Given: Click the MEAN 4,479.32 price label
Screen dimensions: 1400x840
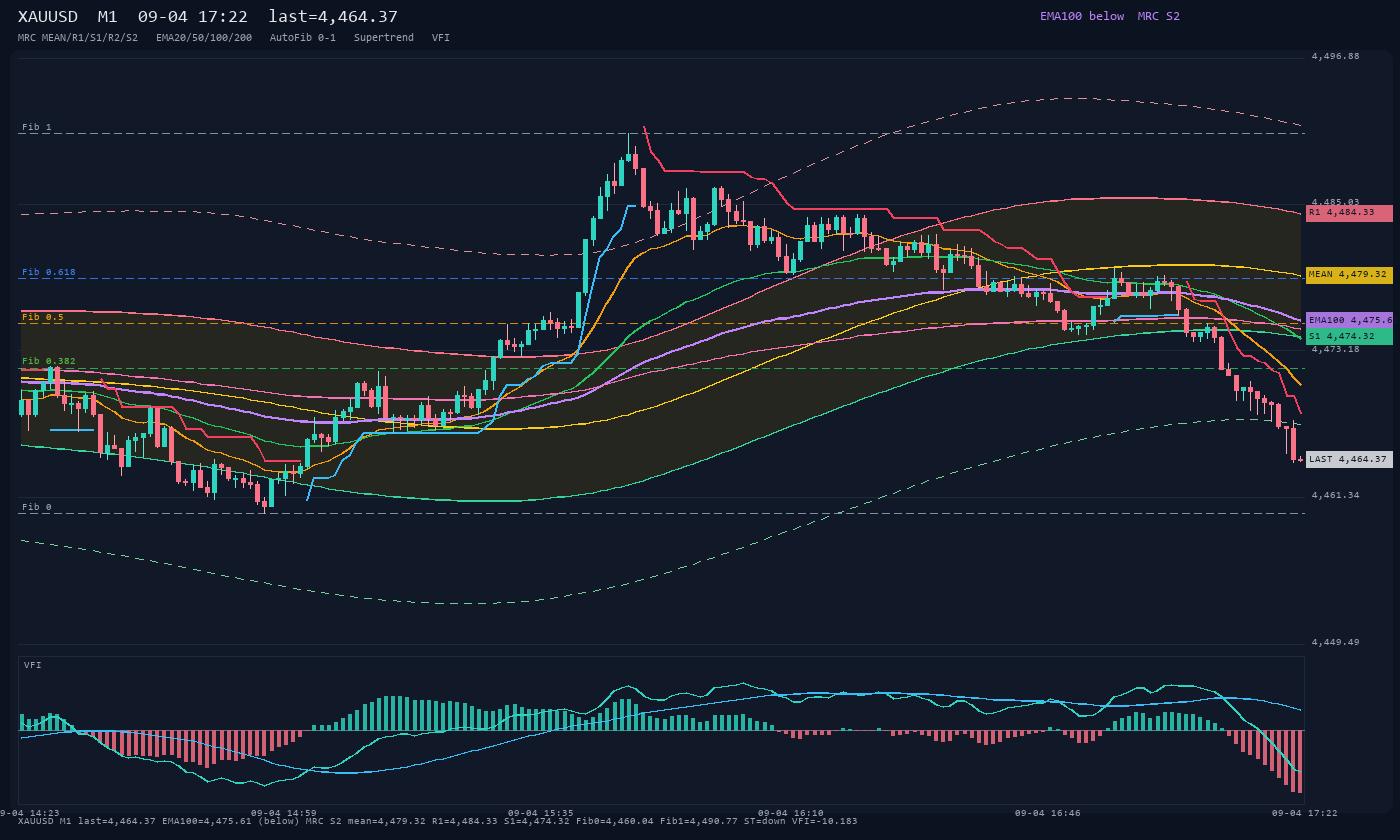Looking at the screenshot, I should click(1349, 275).
